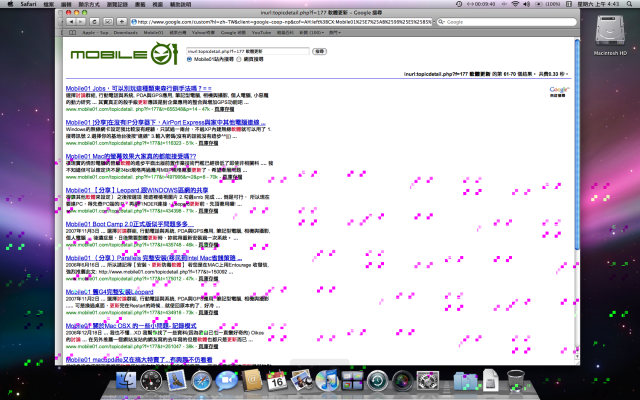Open the Mobile01 bookmark in bookmarks bar

153,33
